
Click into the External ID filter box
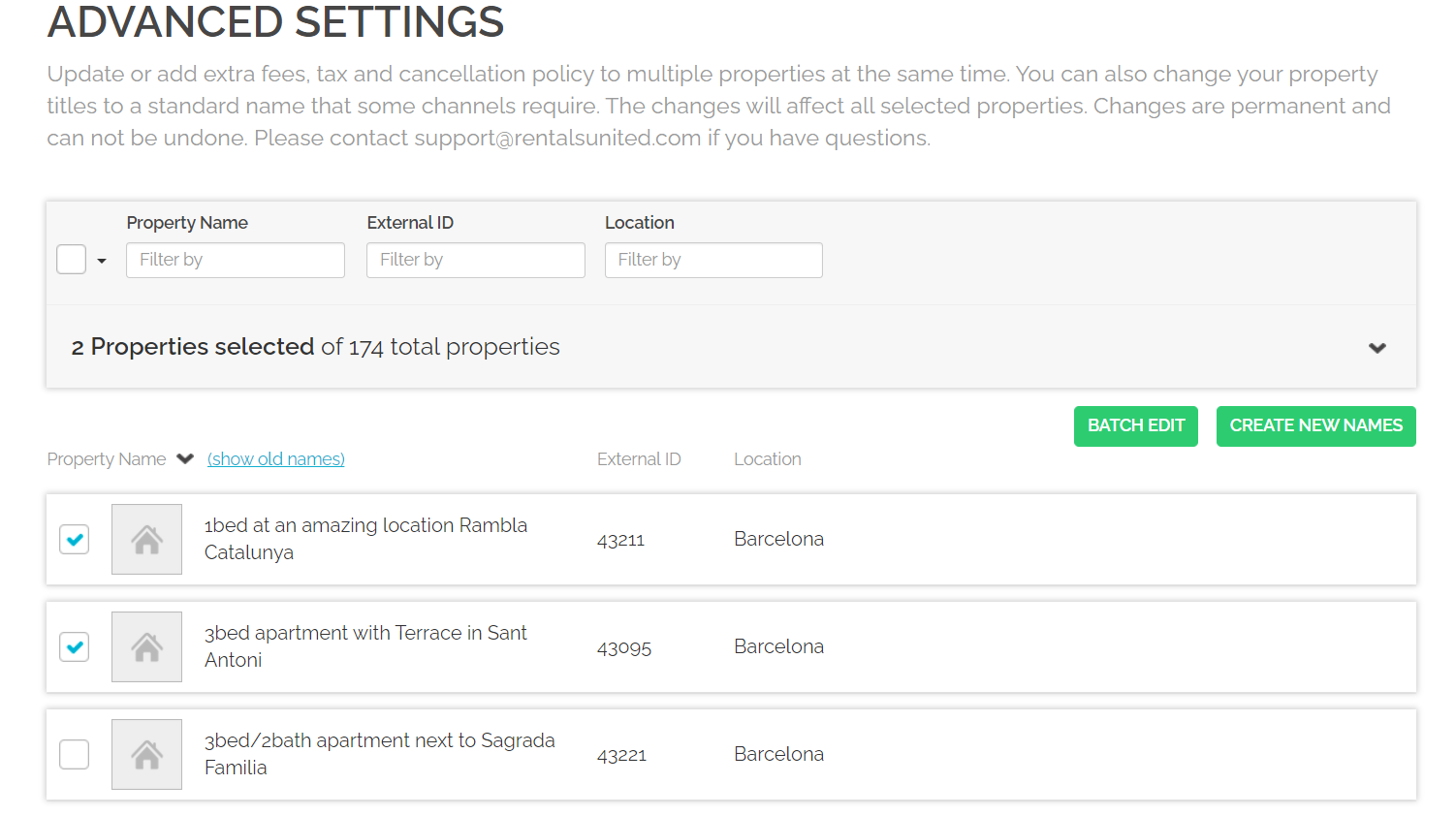475,260
